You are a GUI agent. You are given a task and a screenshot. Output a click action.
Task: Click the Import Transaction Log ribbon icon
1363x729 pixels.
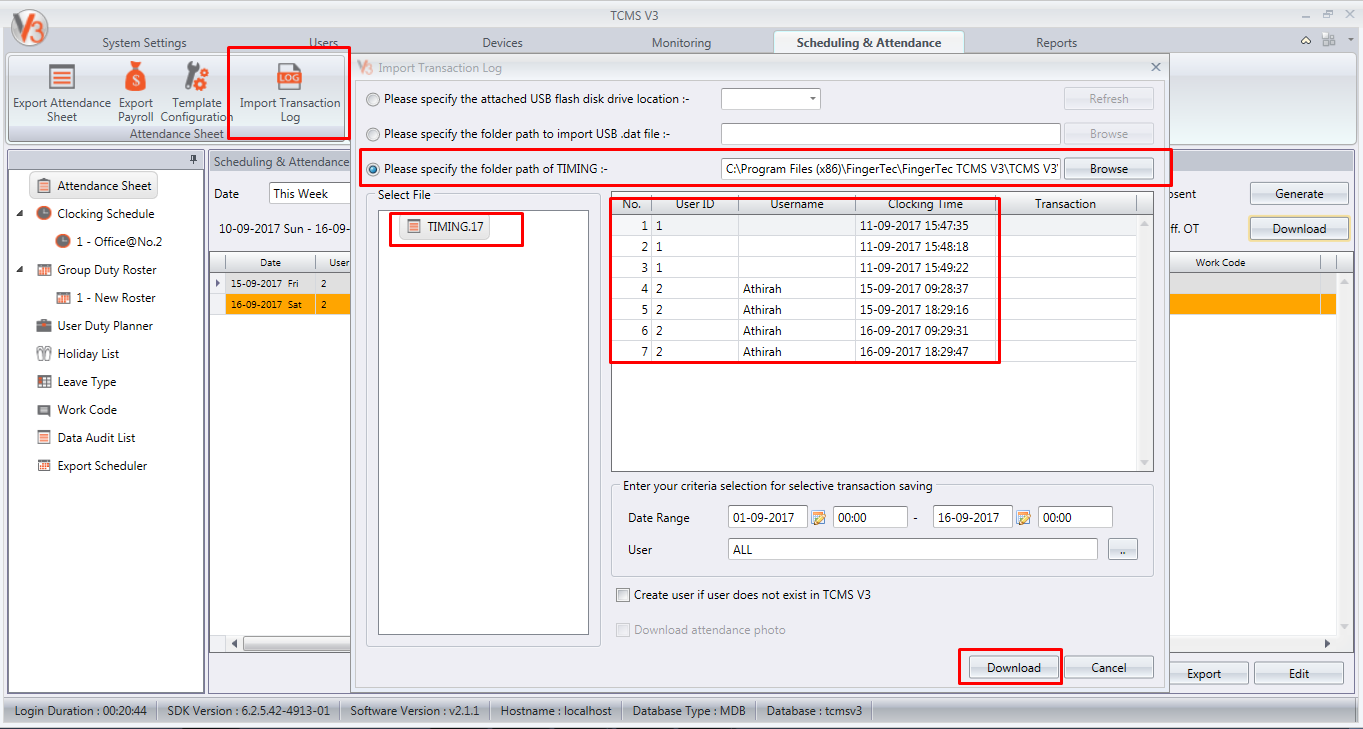[290, 77]
